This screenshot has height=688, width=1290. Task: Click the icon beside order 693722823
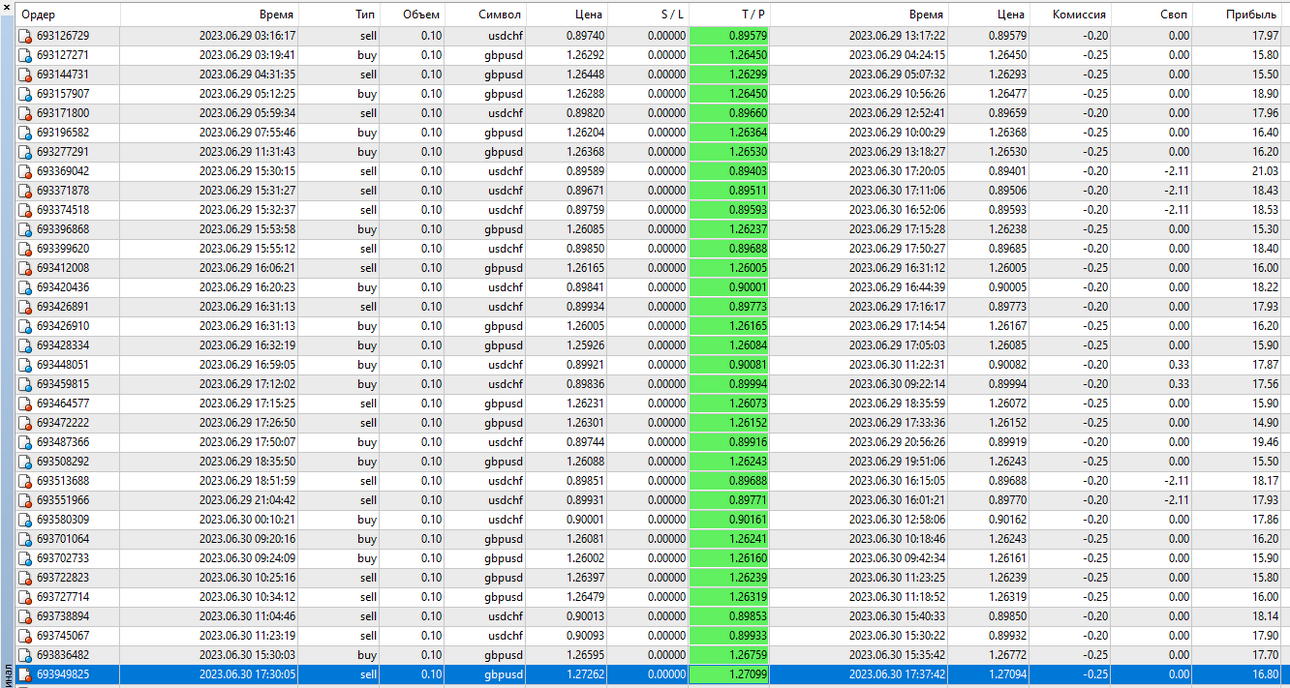point(26,578)
